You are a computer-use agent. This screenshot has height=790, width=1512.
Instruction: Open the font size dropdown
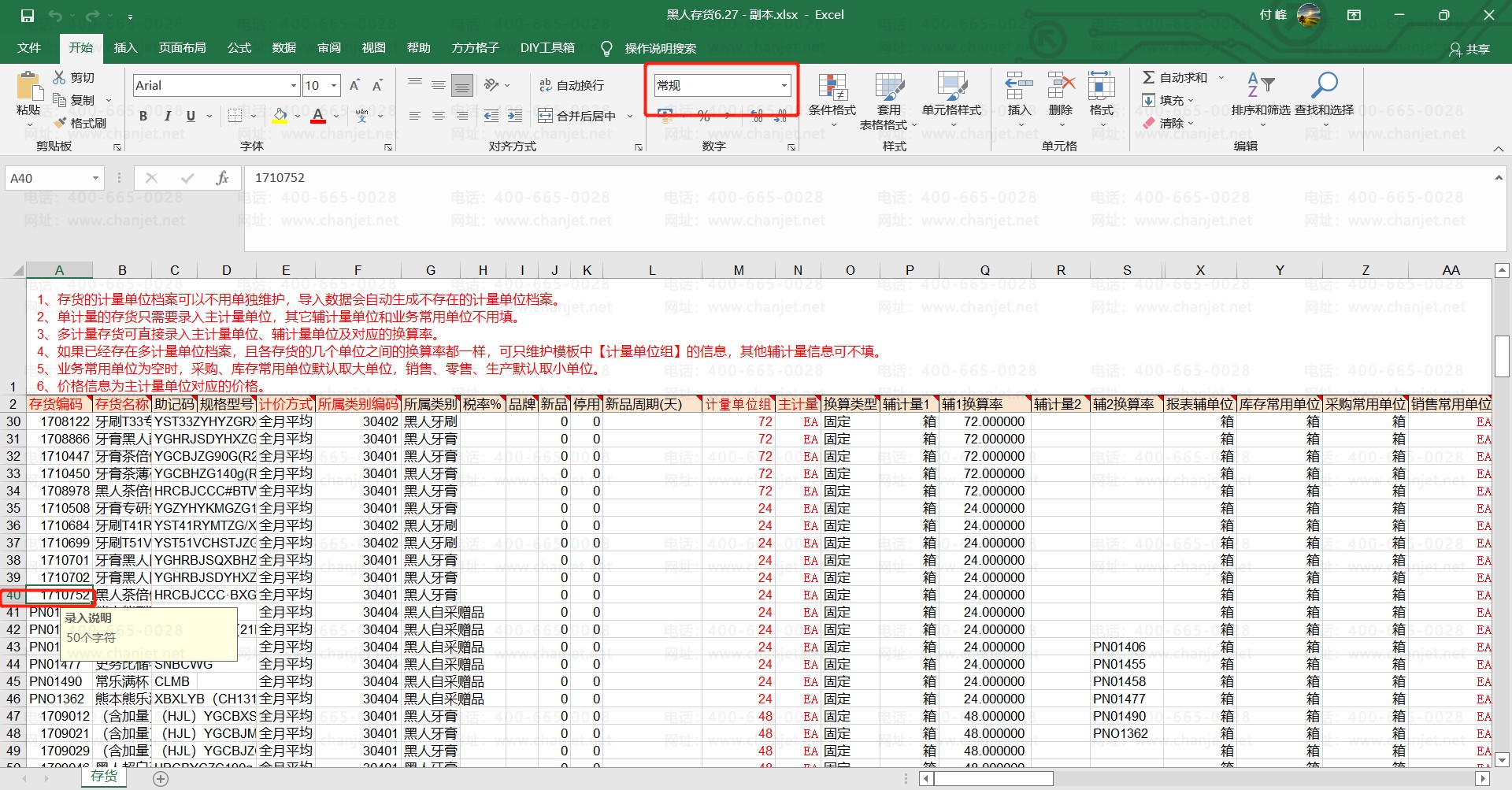[x=334, y=85]
